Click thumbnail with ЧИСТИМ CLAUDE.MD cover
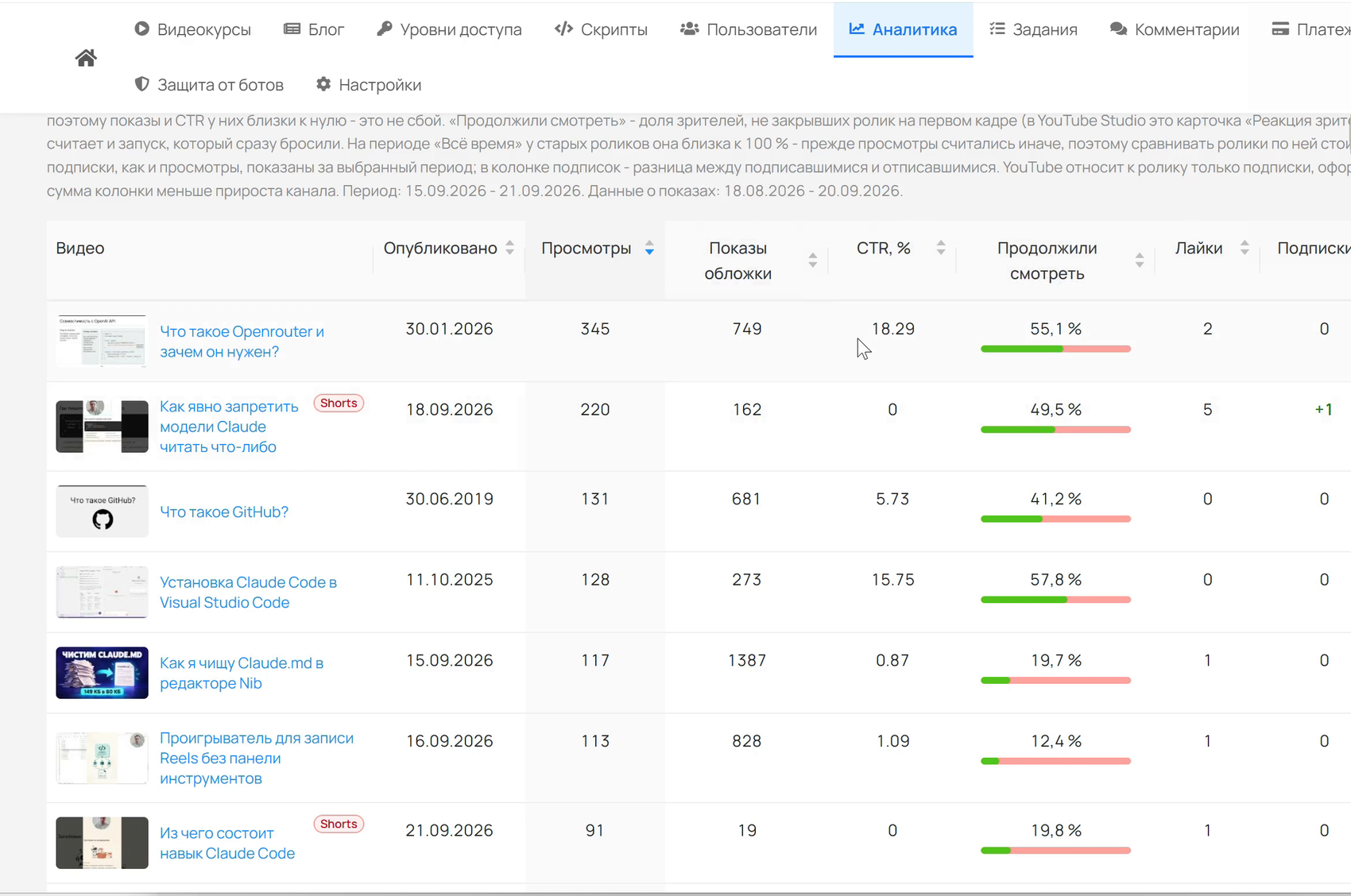 [102, 673]
